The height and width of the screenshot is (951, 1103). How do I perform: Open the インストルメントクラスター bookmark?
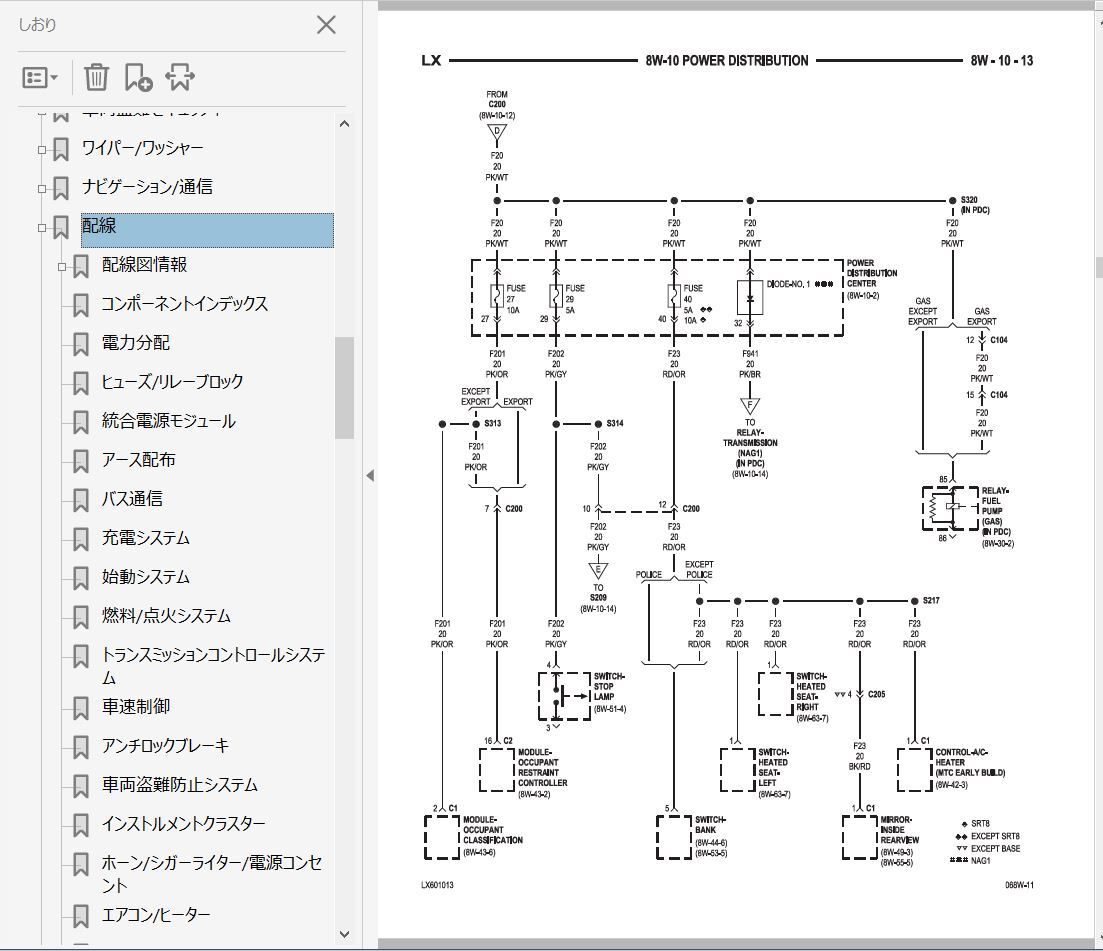tap(184, 824)
